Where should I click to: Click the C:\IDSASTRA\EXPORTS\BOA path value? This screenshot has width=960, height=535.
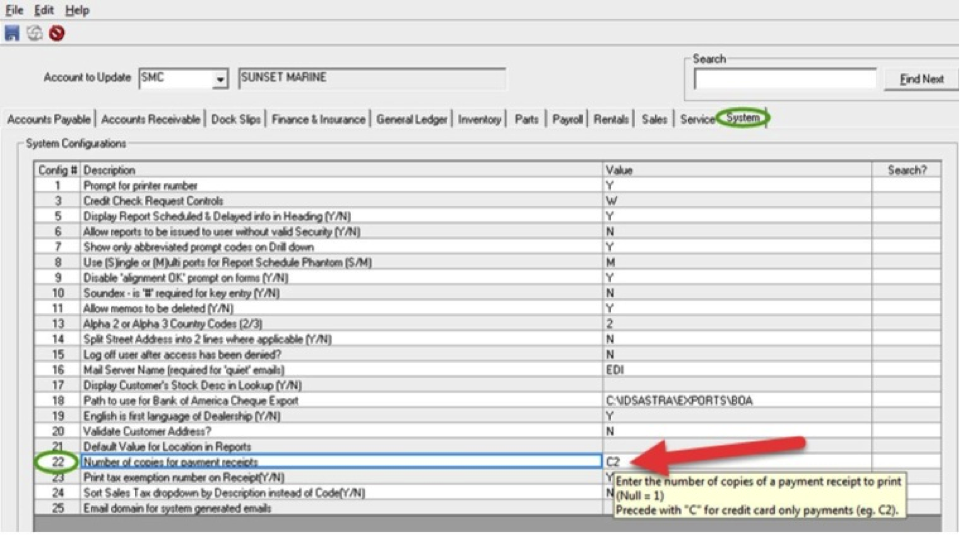click(737, 400)
